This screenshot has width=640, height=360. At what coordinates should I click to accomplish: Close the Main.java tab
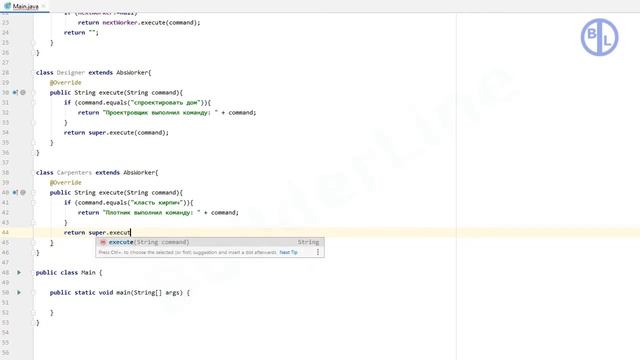[44, 6]
